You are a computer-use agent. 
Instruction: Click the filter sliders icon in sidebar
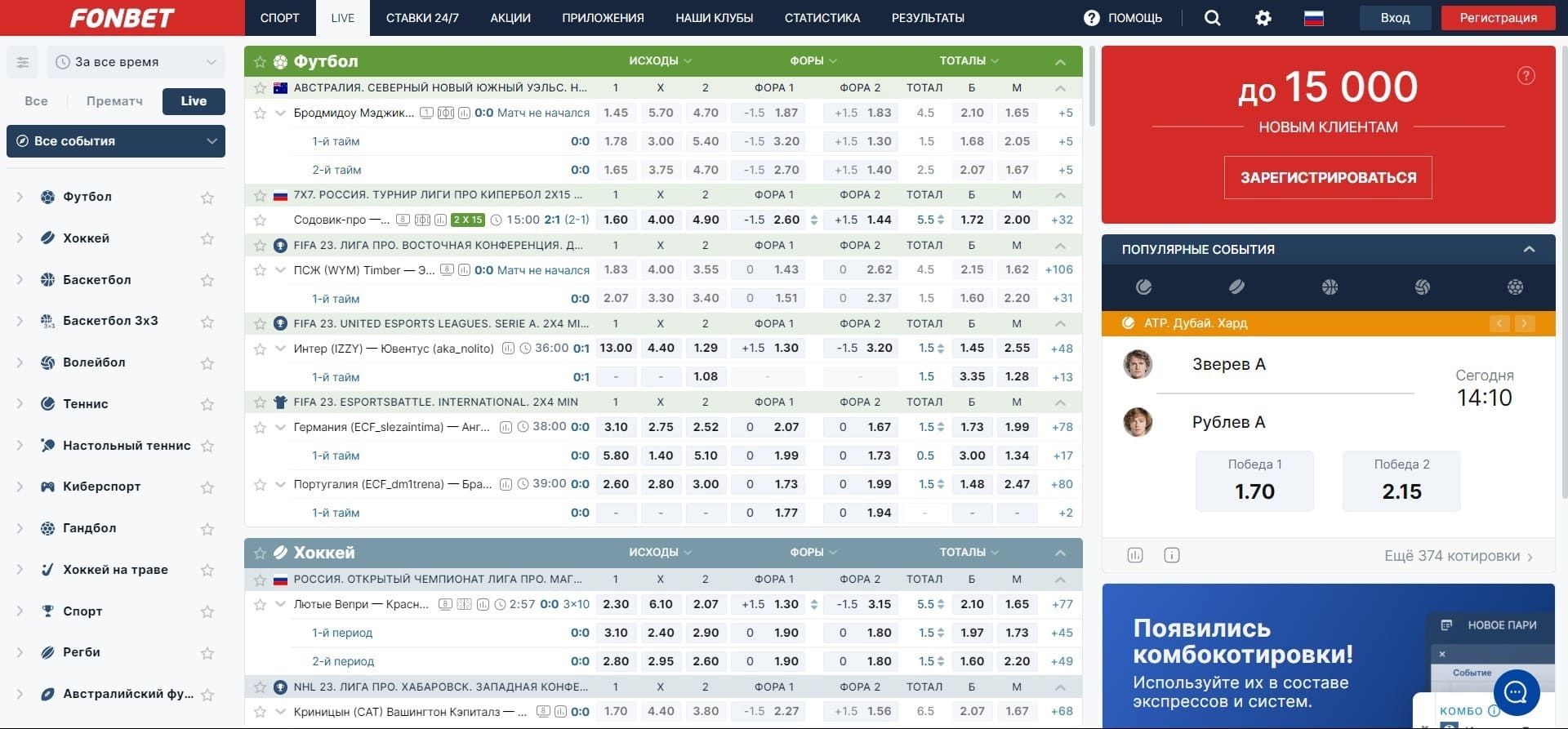point(23,62)
